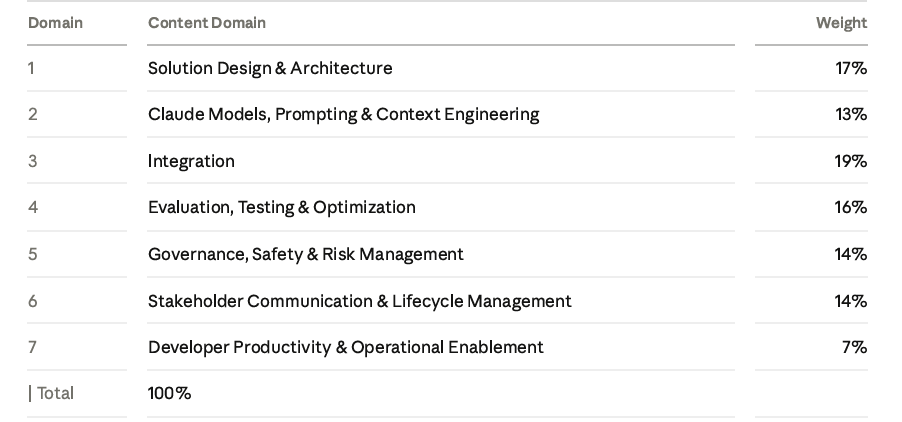Click the 16% weight value
Image resolution: width=902 pixels, height=422 pixels.
click(851, 207)
